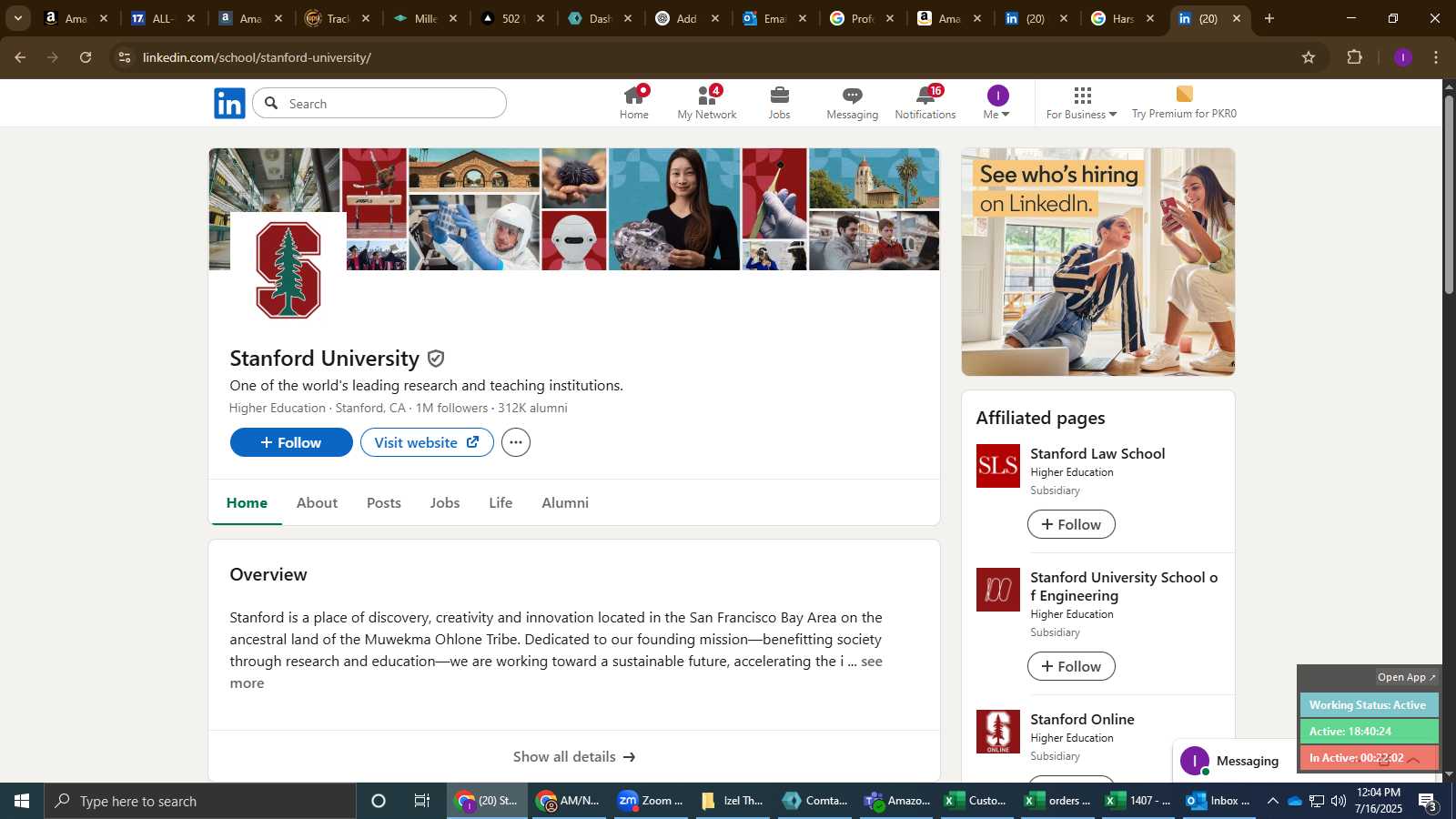Switch to the Posts tab
The width and height of the screenshot is (1456, 819).
pyautogui.click(x=384, y=502)
